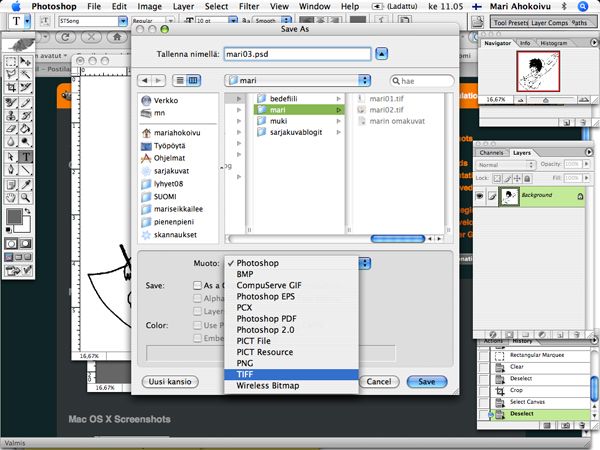The width and height of the screenshot is (600, 450).
Task: Toggle Rectangular Marquee action checkbox
Action: pos(484,355)
